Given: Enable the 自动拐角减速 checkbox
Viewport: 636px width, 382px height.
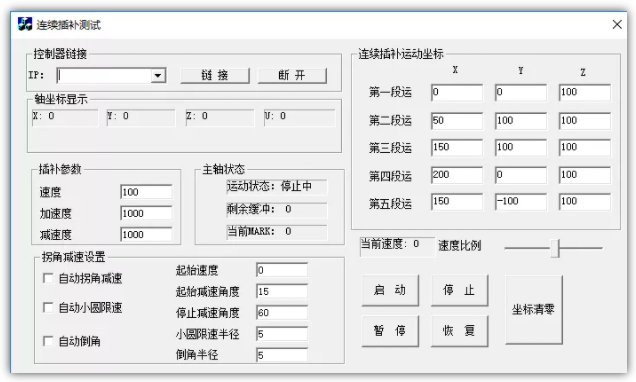Looking at the screenshot, I should pos(48,278).
